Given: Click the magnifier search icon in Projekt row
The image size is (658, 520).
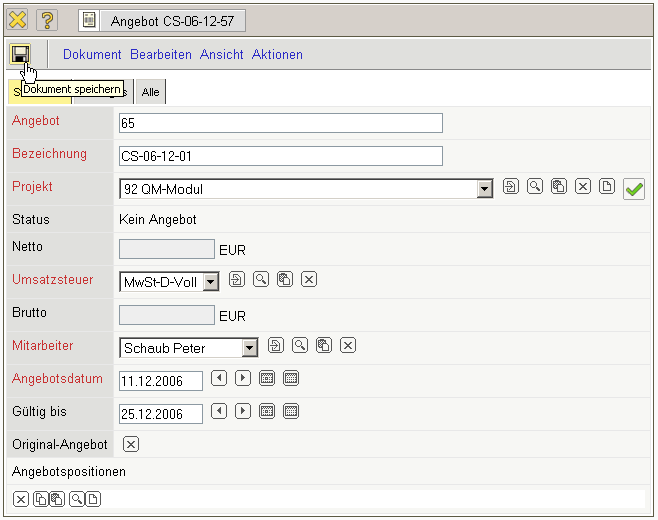Looking at the screenshot, I should click(x=535, y=187).
